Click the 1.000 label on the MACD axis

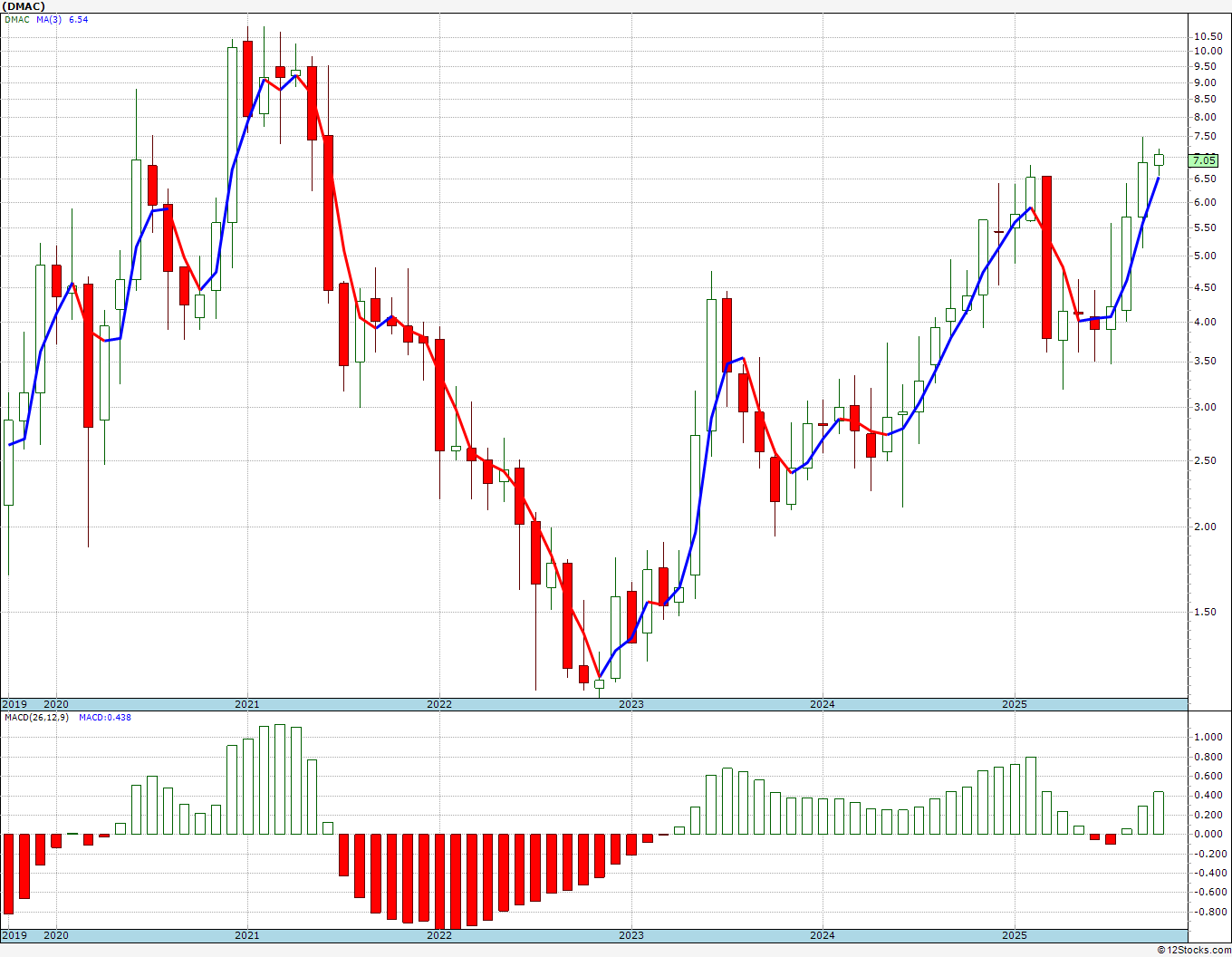tap(1208, 737)
